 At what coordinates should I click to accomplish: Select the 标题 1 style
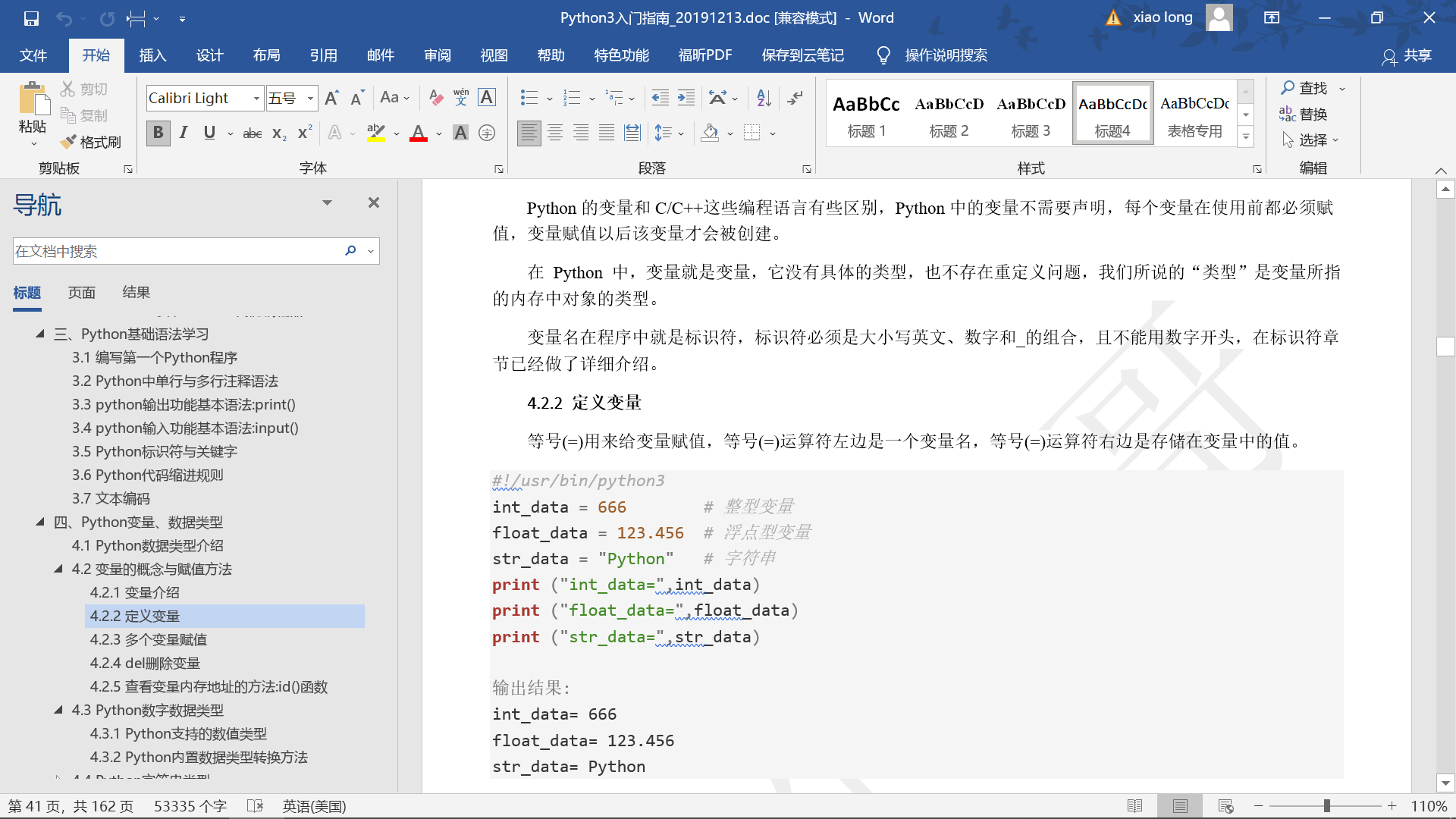coord(866,114)
